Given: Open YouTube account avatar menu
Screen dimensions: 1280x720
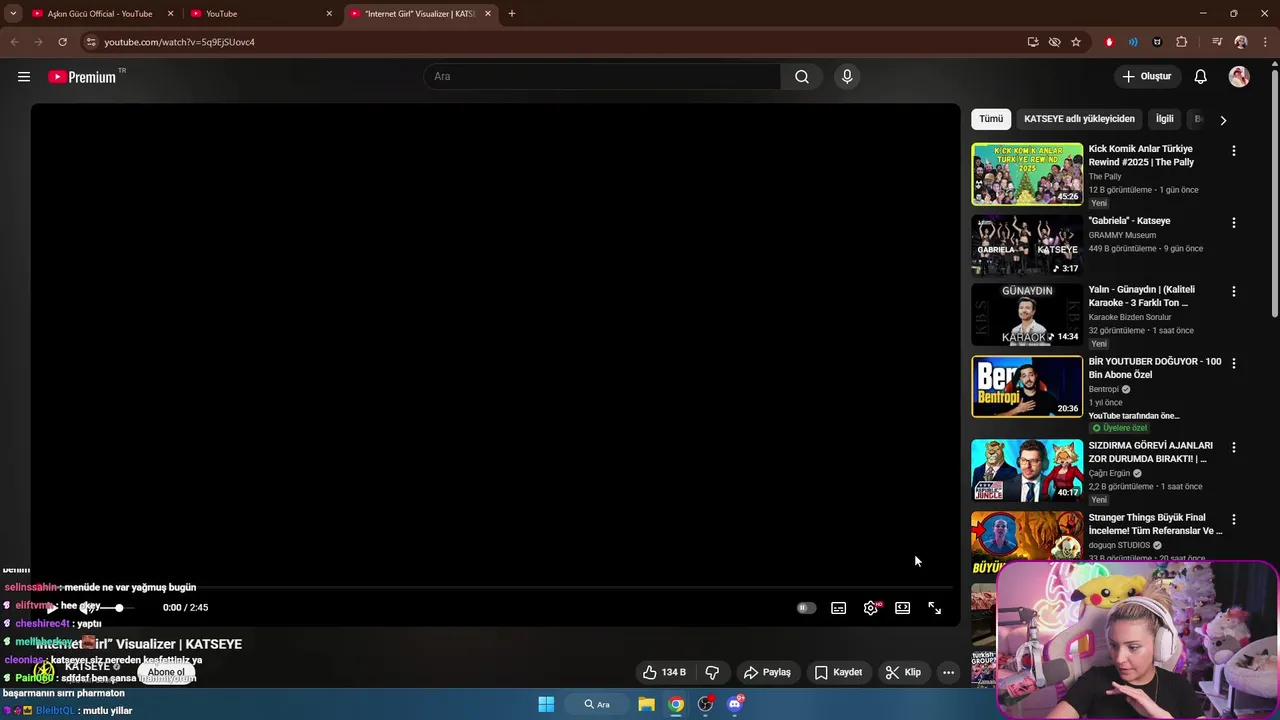Looking at the screenshot, I should pyautogui.click(x=1239, y=77).
